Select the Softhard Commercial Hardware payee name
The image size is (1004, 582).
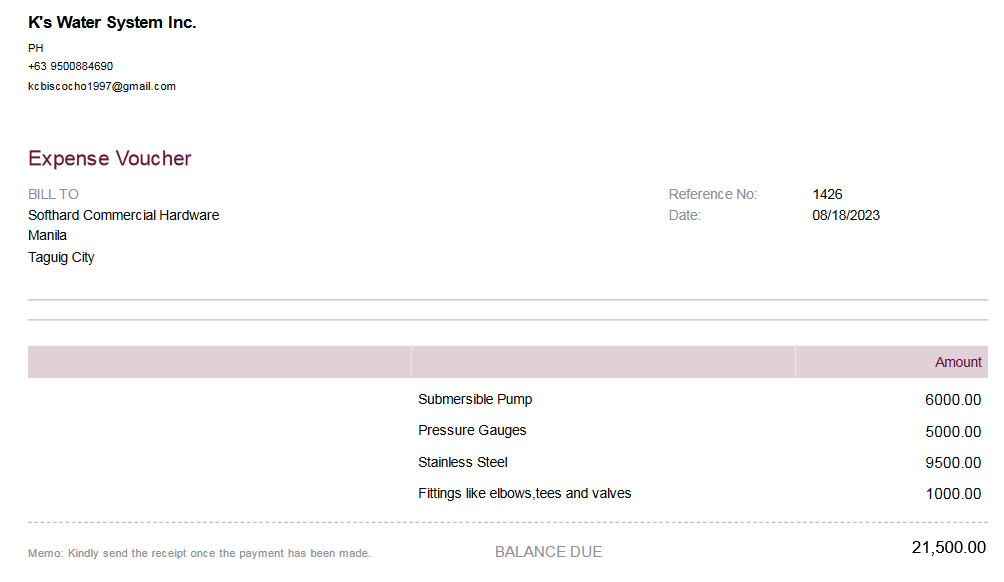tap(123, 215)
